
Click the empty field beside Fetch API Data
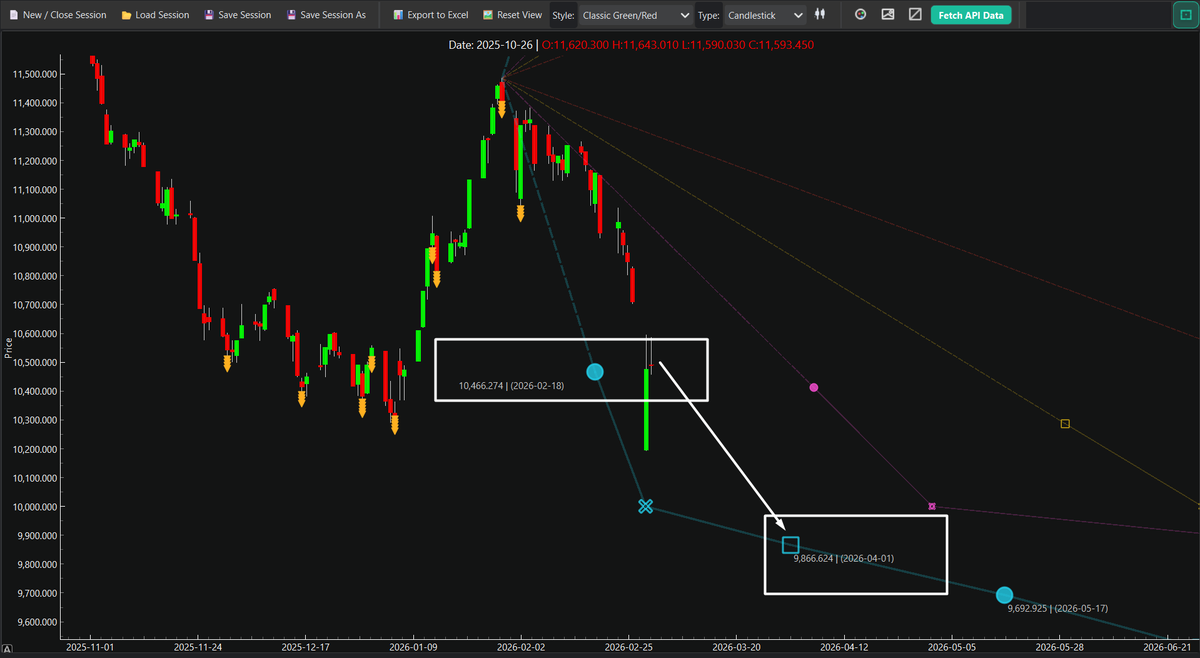(1096, 15)
